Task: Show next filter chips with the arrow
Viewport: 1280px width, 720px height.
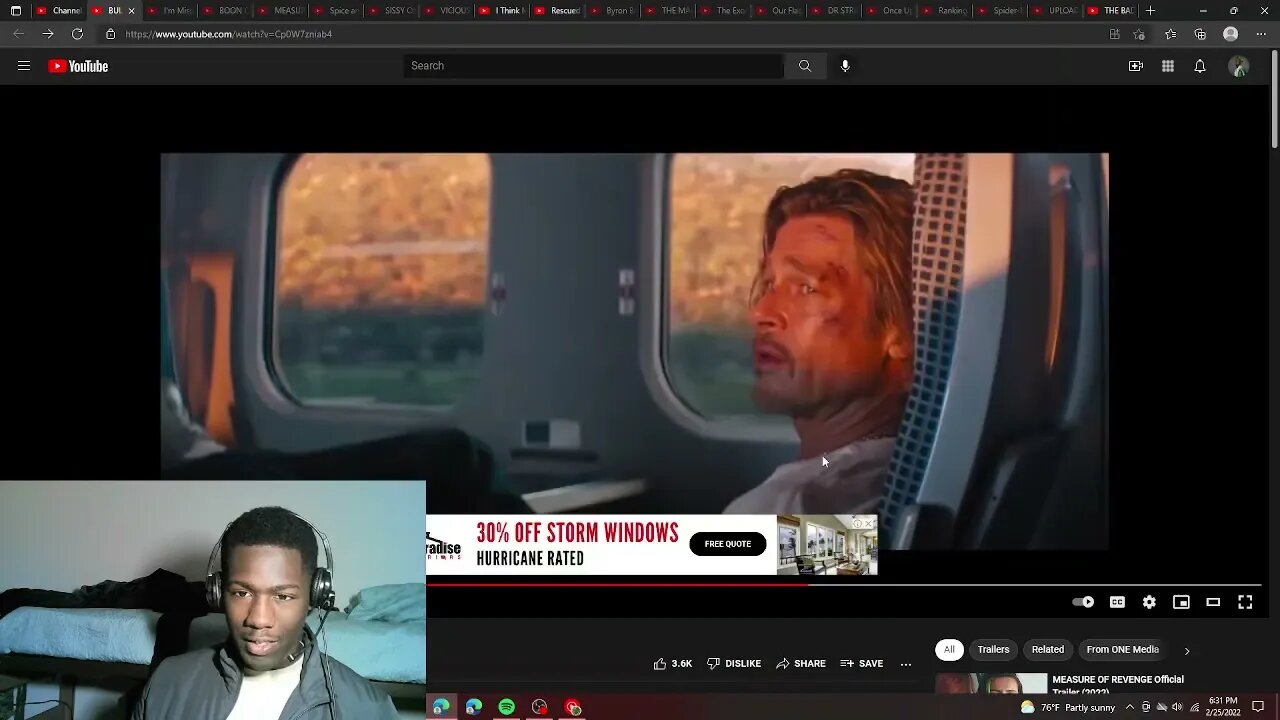Action: (x=1187, y=651)
